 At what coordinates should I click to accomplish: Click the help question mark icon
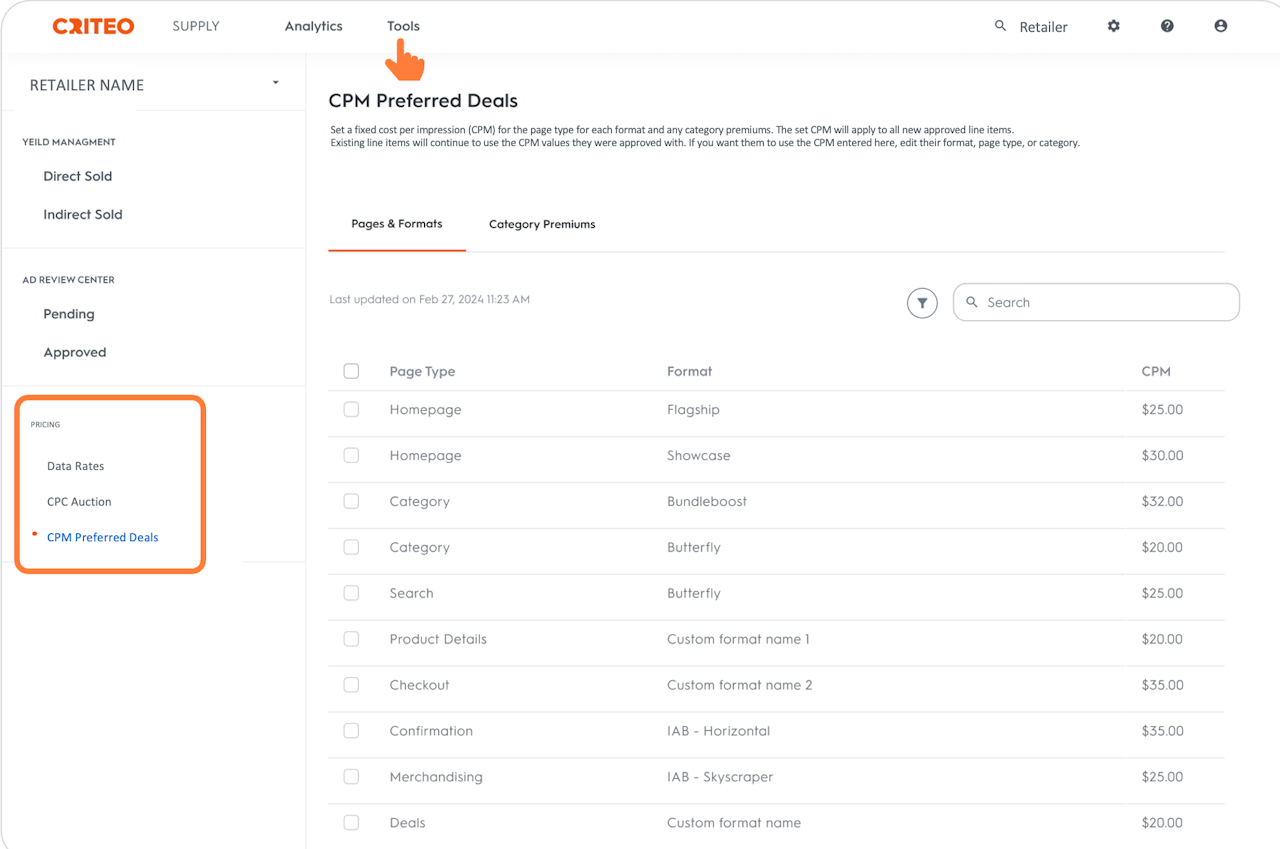click(1167, 26)
